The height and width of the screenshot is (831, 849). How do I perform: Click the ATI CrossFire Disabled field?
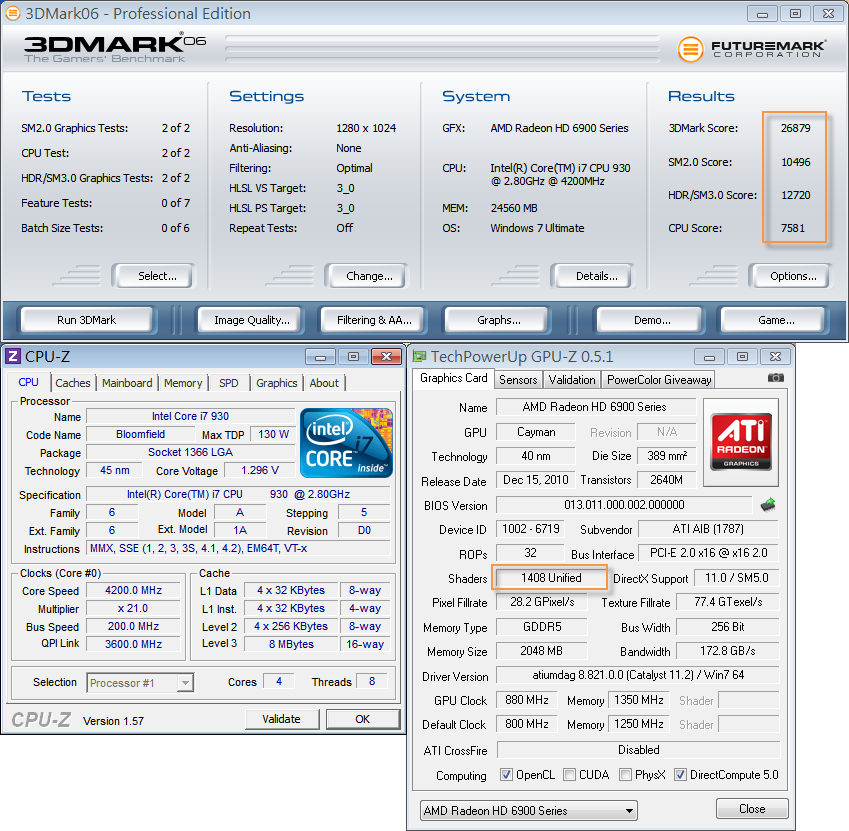[x=638, y=750]
